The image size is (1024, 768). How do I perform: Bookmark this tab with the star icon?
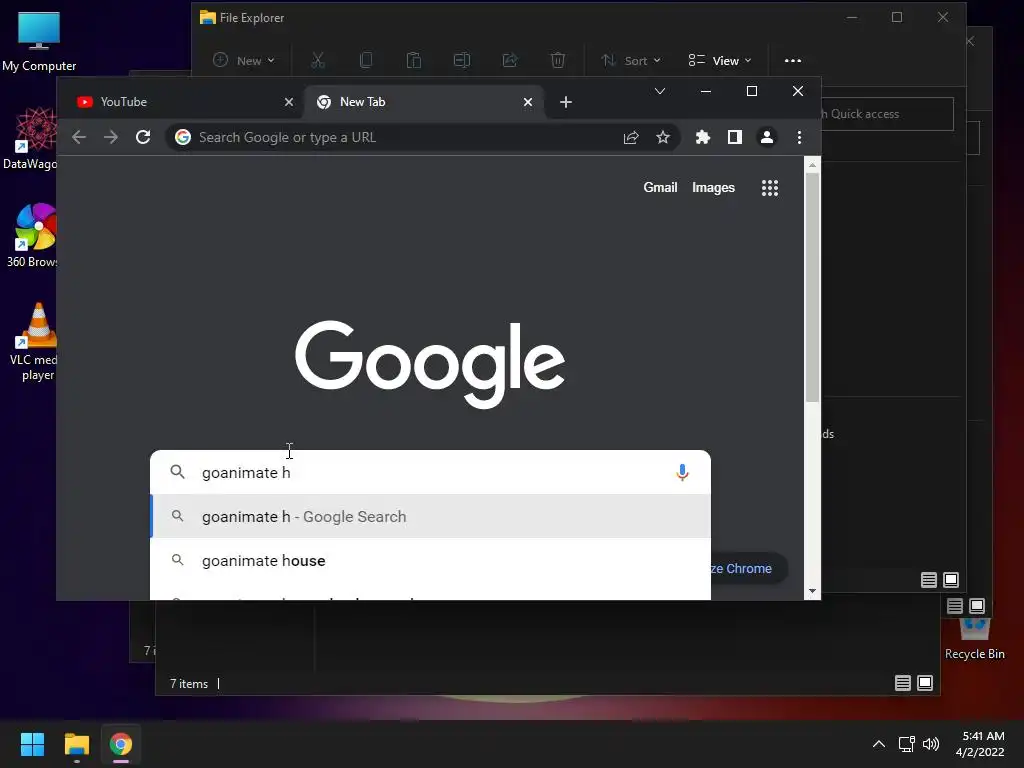click(x=663, y=137)
